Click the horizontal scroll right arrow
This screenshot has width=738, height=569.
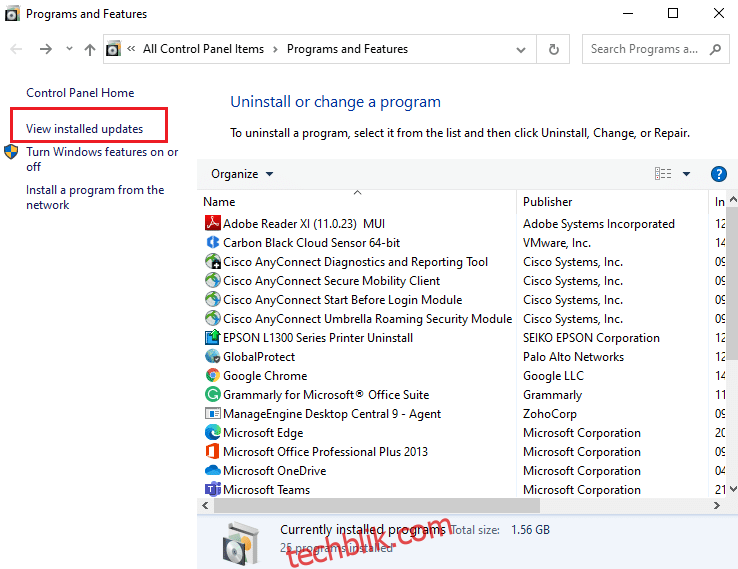(716, 505)
